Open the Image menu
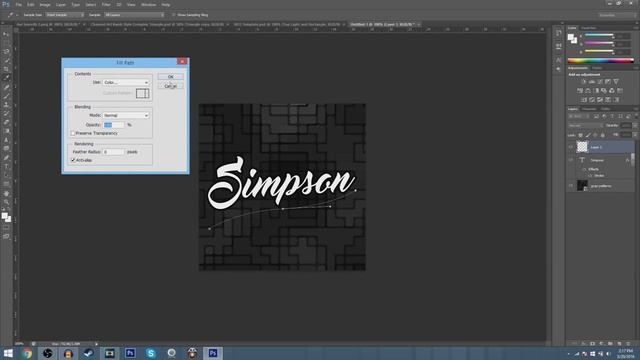This screenshot has width=640, height=360. (45, 5)
